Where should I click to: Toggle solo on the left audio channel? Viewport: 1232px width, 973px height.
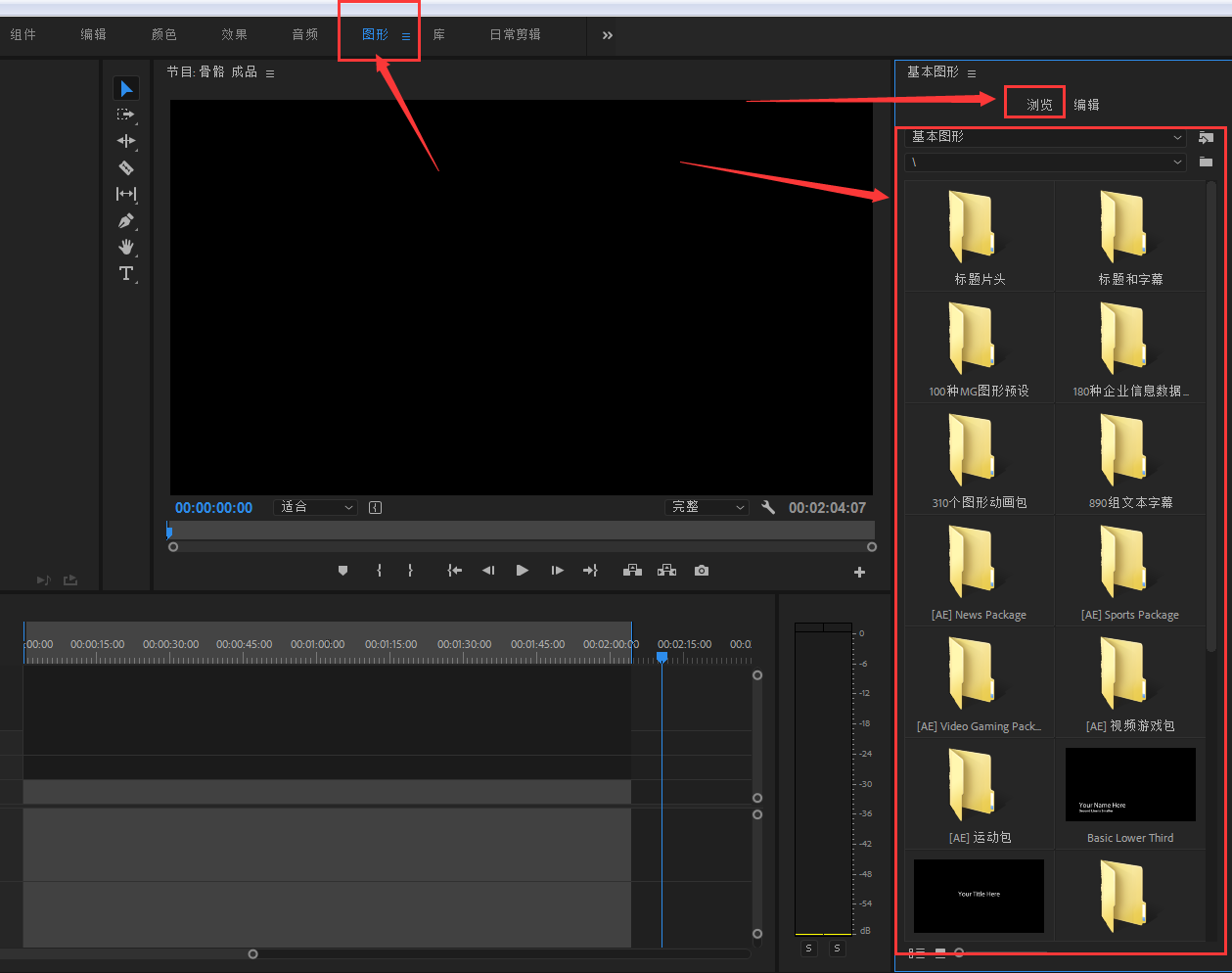[808, 949]
